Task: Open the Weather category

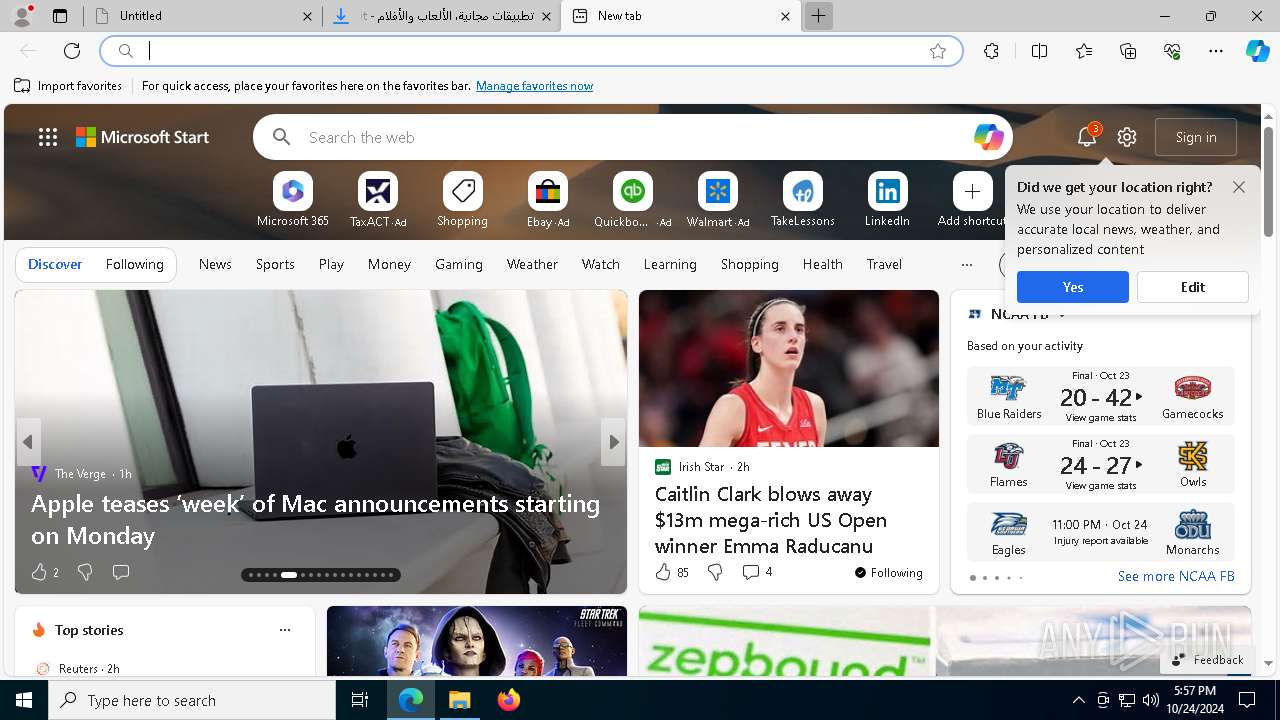Action: 532,264
